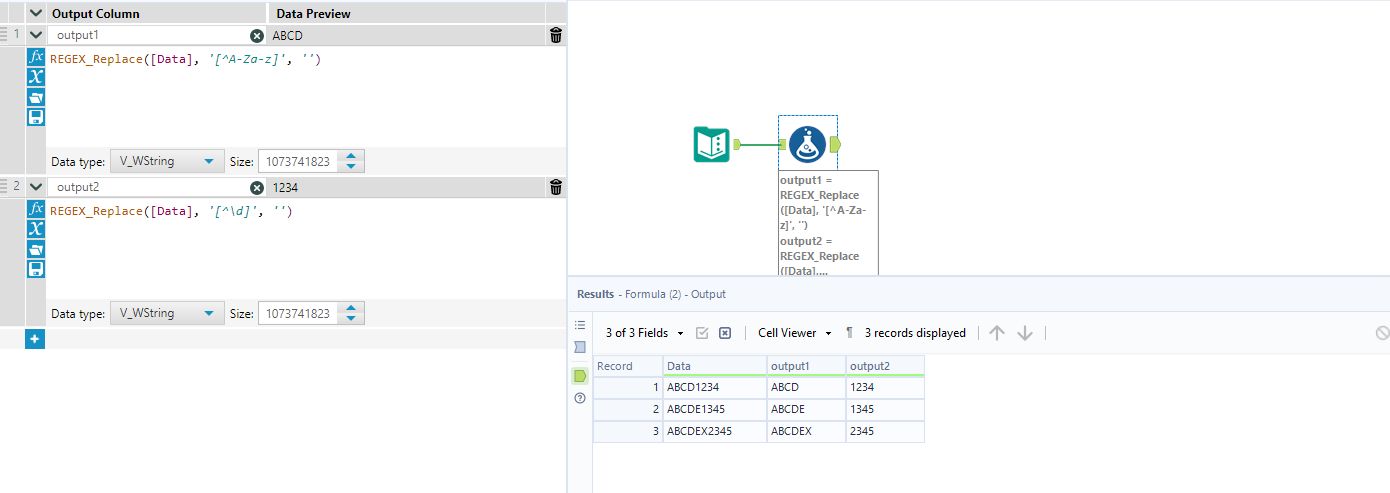Screen dimensions: 1390x493
Task: Click the Size spinner for output1
Action: 352,161
